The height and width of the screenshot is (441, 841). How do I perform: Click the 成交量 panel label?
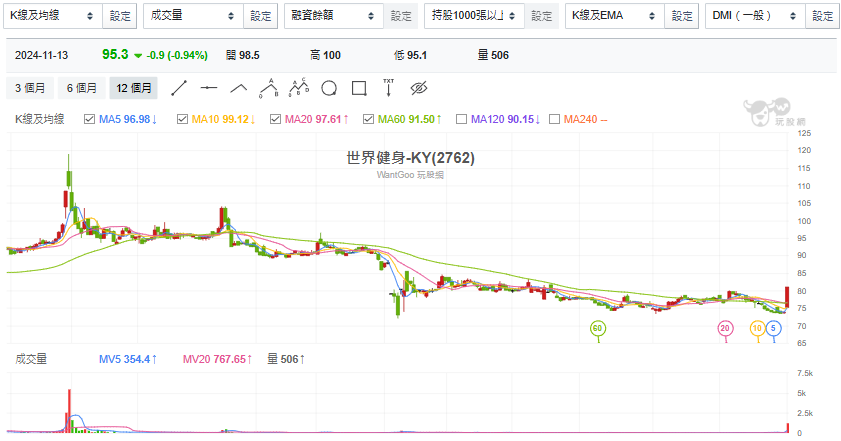click(31, 359)
